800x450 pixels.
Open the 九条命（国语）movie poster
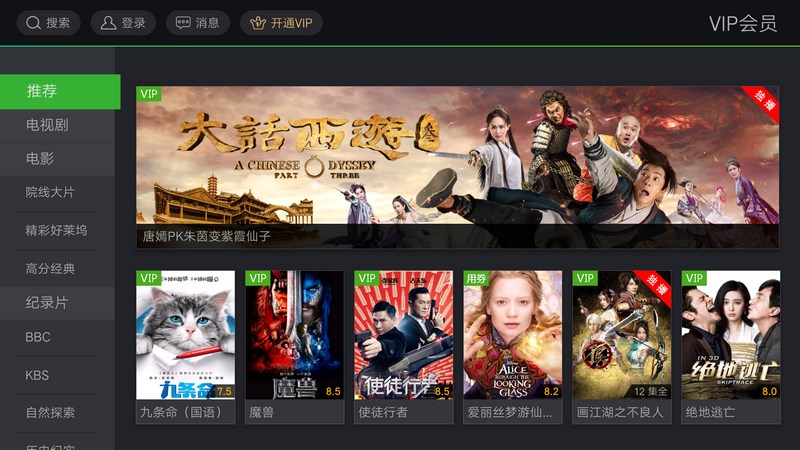pos(186,347)
